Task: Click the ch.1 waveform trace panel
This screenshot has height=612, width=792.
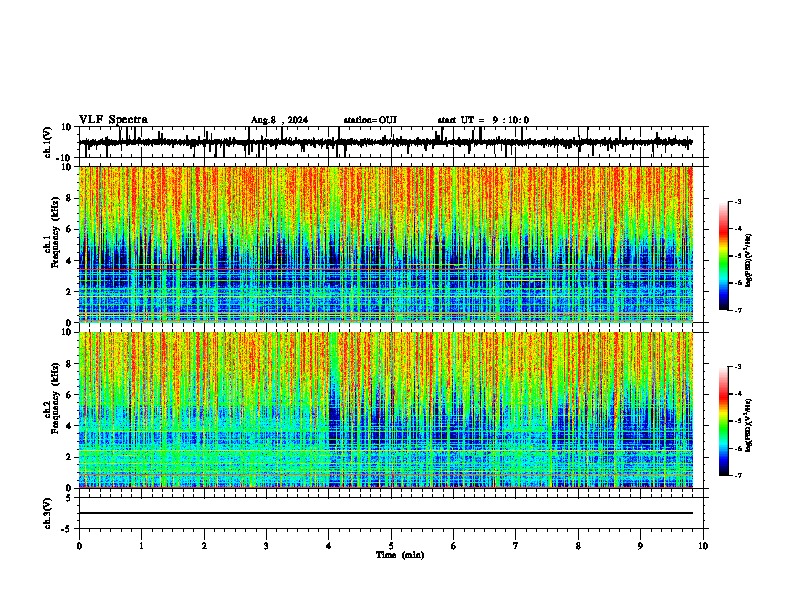Action: [393, 142]
